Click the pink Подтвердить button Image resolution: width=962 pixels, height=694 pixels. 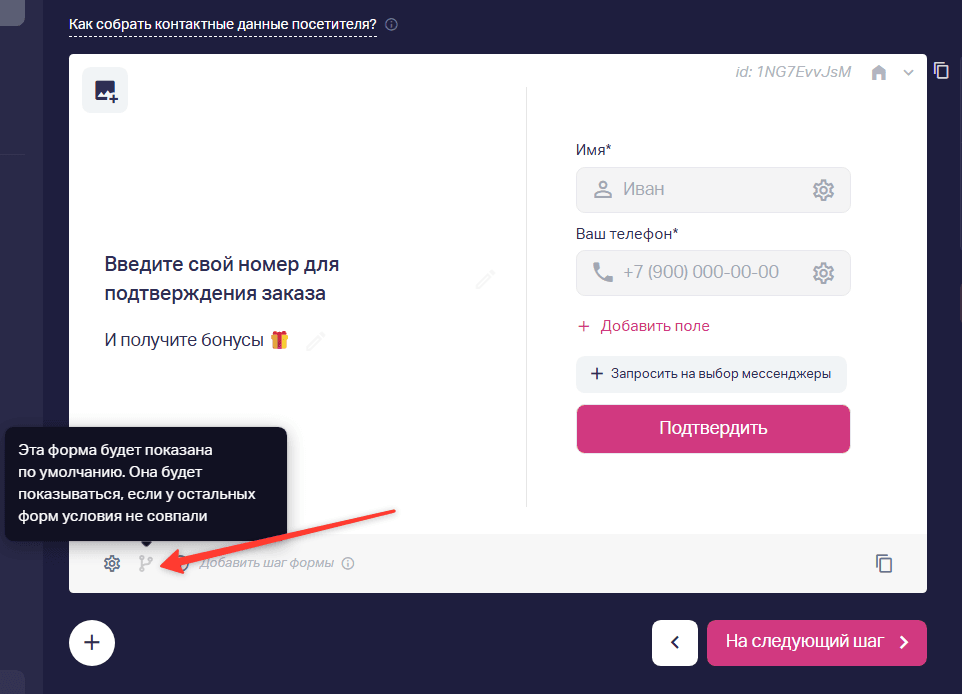coord(713,429)
